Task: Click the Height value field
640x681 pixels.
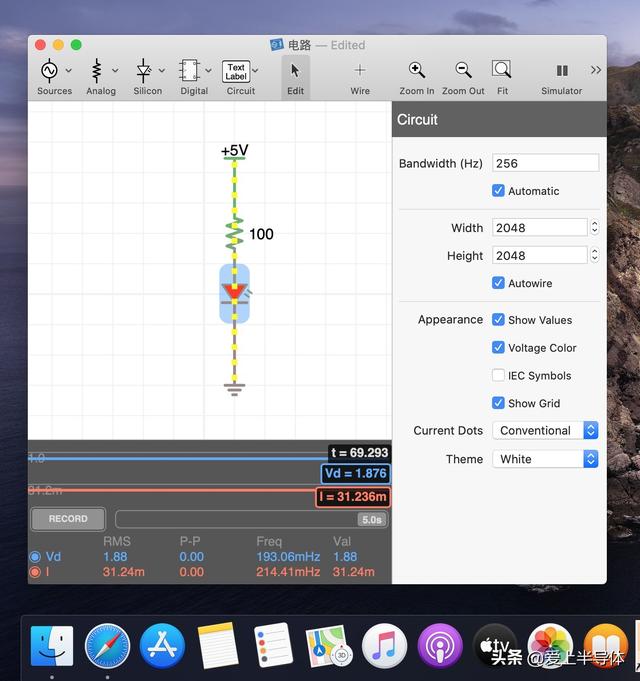Action: pyautogui.click(x=540, y=255)
